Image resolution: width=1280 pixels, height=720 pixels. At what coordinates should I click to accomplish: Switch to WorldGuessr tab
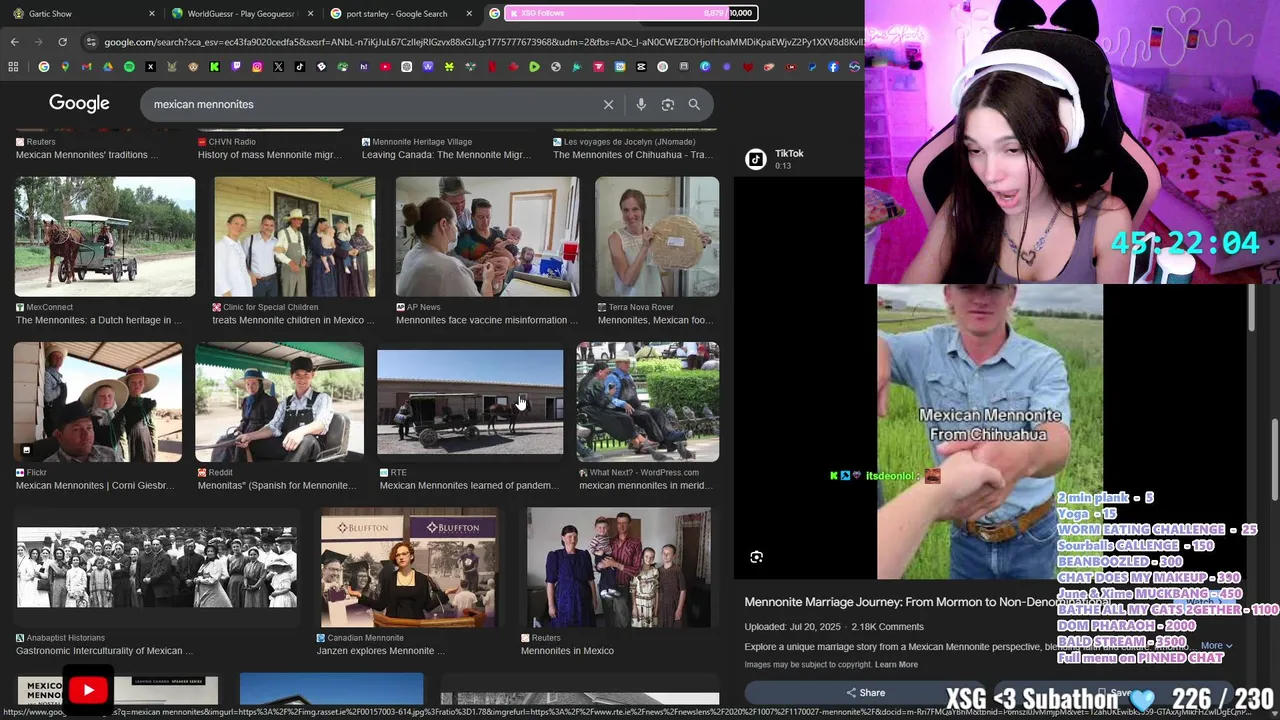(242, 14)
